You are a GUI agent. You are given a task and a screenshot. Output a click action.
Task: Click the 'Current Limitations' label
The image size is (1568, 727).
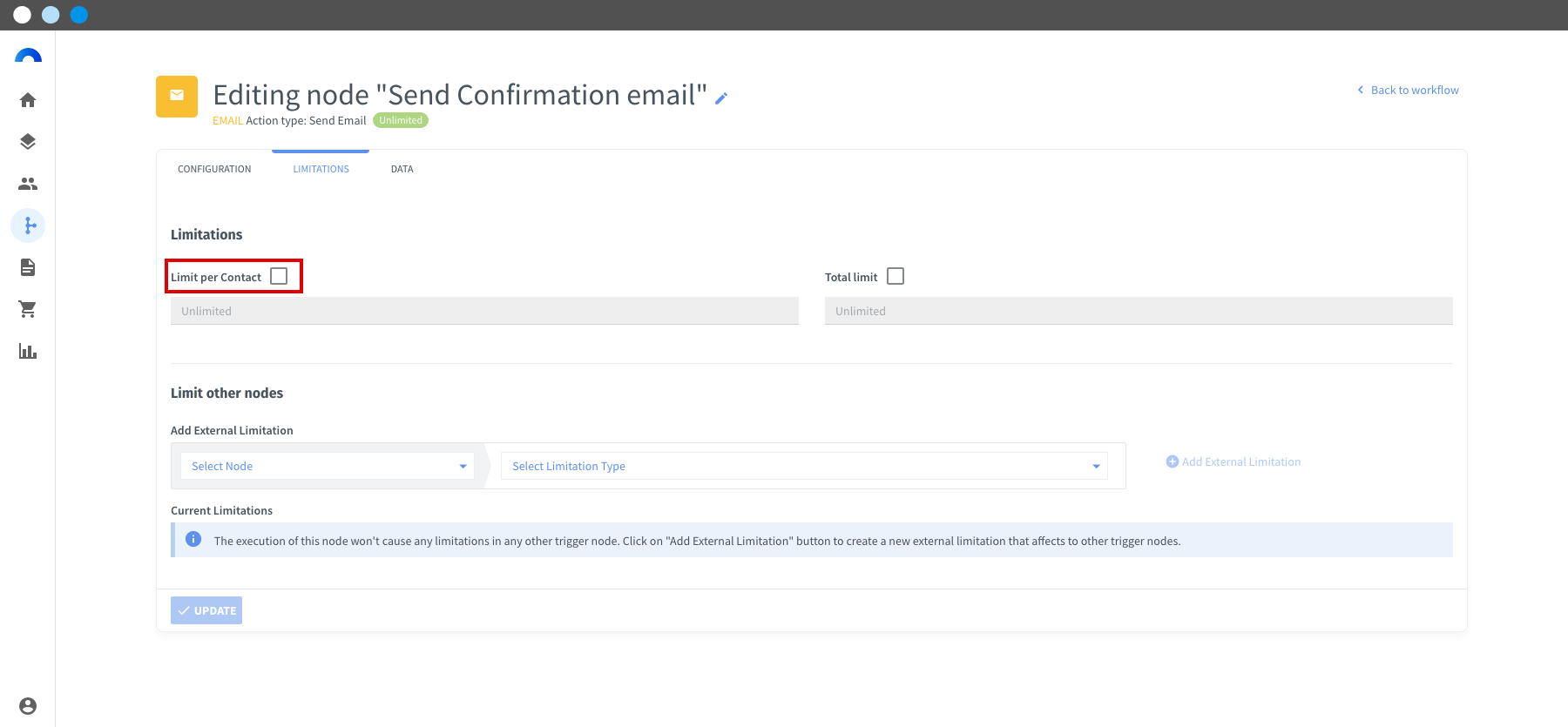(x=221, y=510)
